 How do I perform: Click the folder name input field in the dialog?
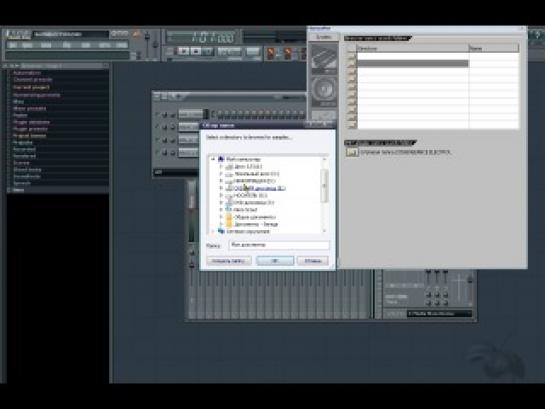[x=279, y=245]
